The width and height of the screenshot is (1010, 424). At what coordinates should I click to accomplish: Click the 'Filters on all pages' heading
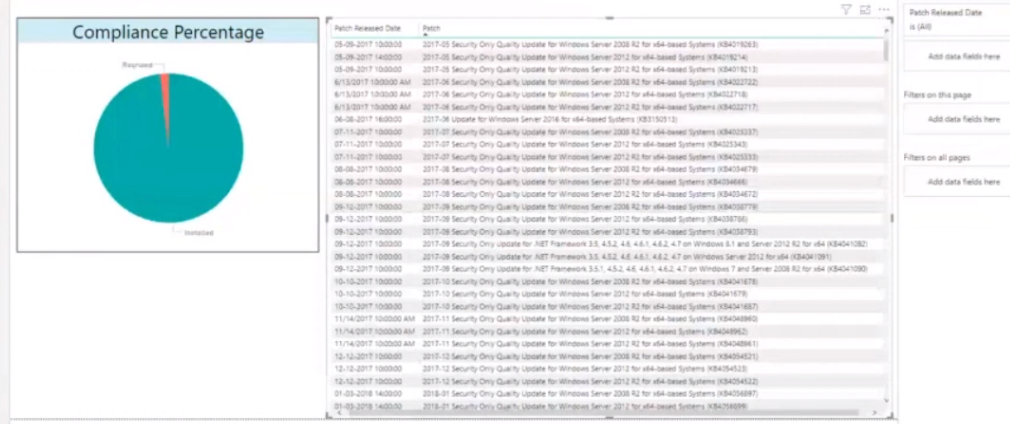point(937,158)
